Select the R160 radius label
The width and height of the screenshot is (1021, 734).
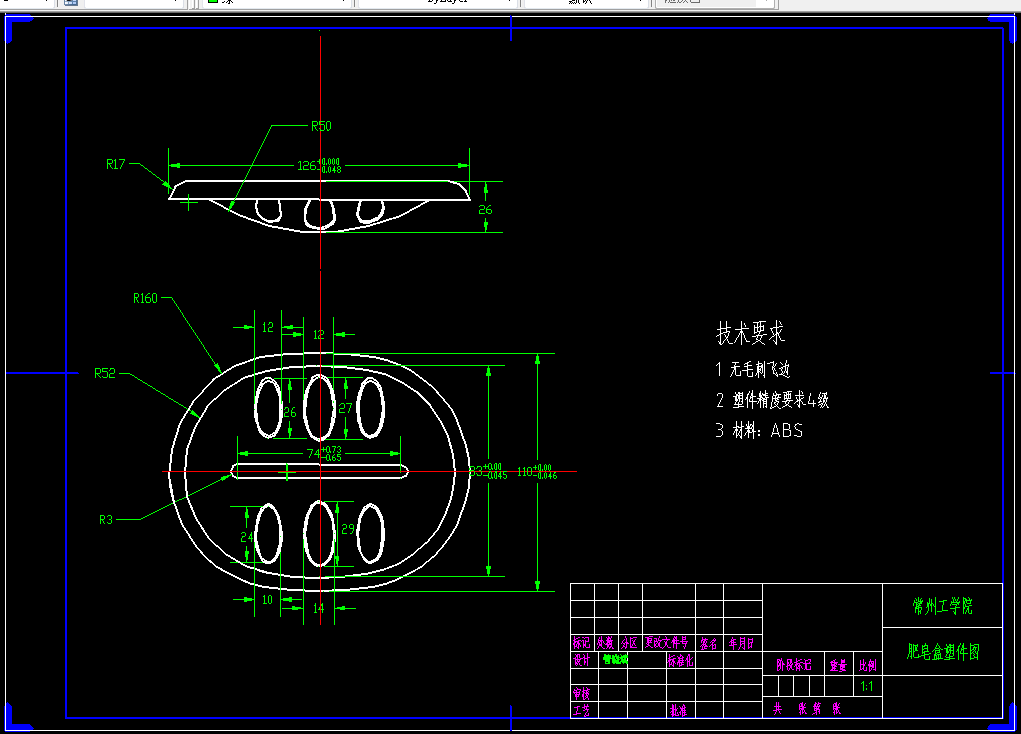coord(145,298)
